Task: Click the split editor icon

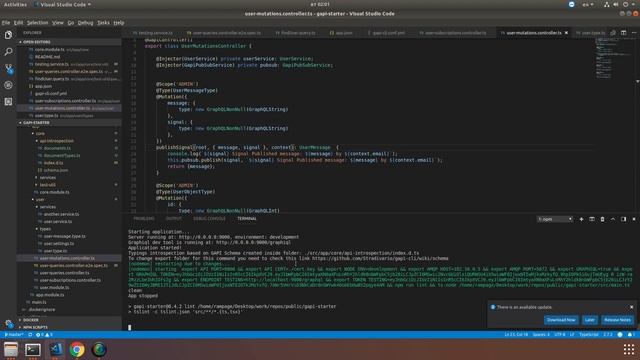Action: (624, 33)
